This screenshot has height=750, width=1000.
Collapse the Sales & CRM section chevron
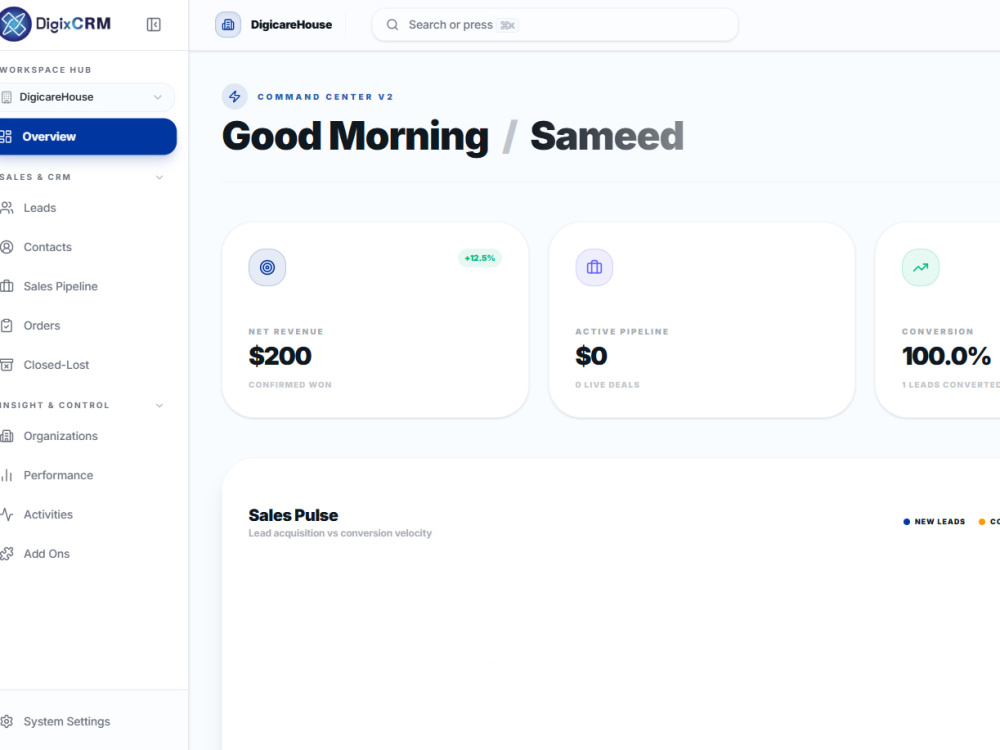[159, 177]
